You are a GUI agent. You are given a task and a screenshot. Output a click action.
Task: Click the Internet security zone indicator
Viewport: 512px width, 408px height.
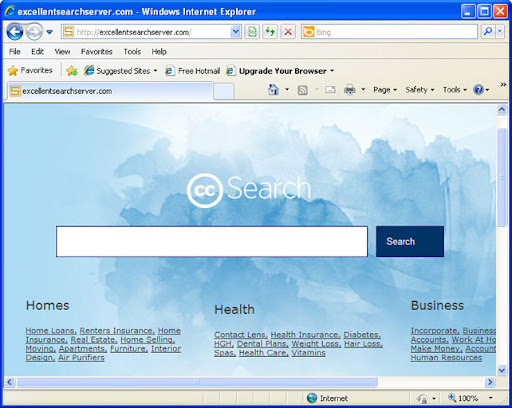[327, 398]
